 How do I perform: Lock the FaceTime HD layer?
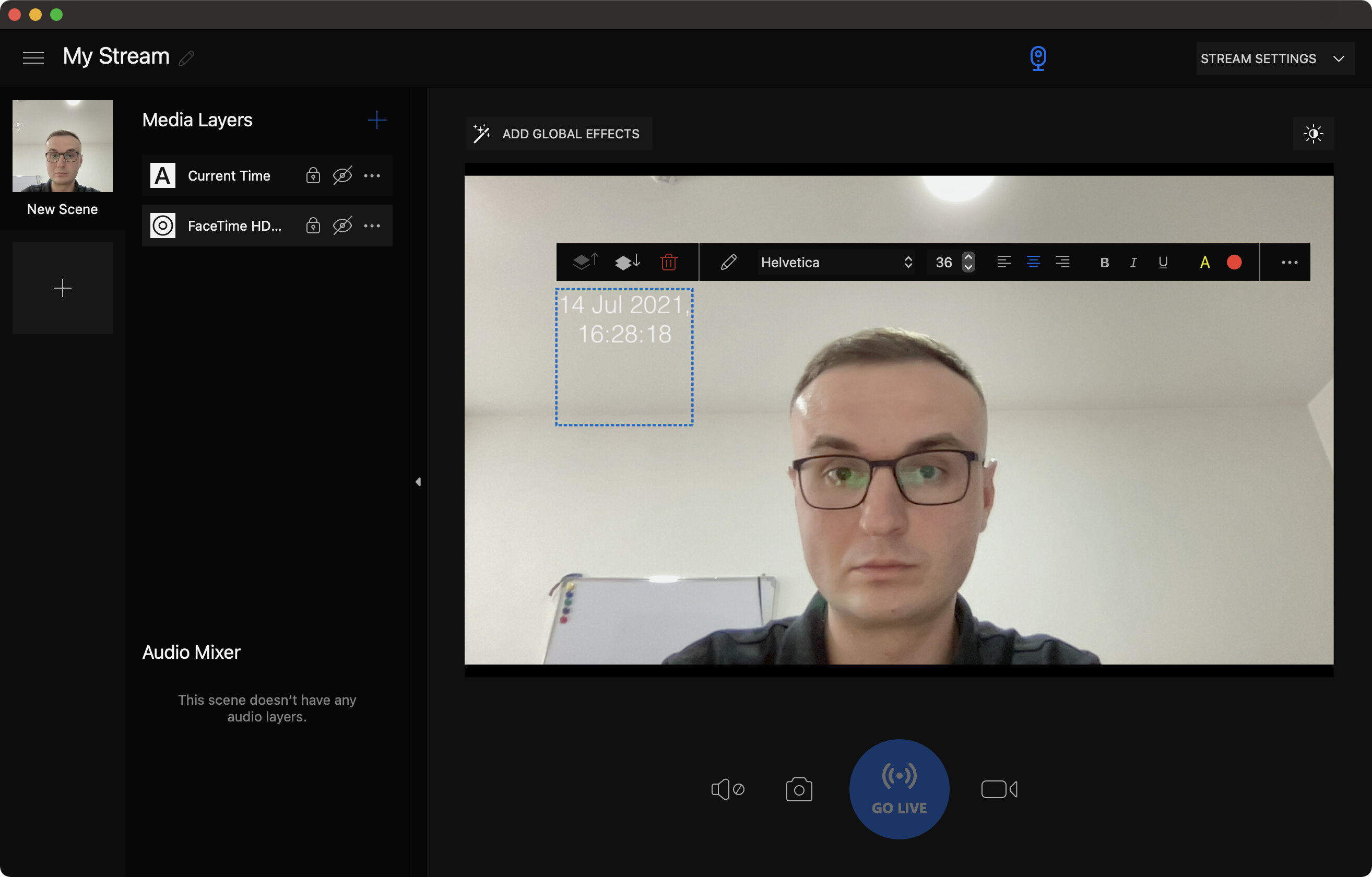pos(313,226)
